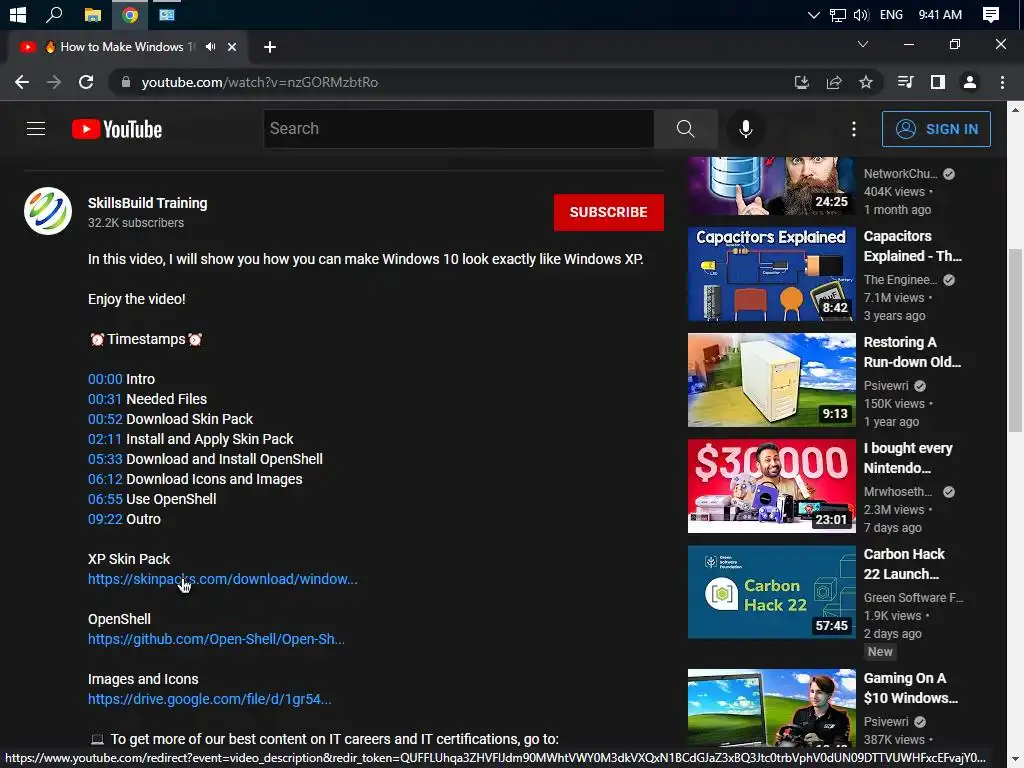Sign in to YouTube

[936, 129]
